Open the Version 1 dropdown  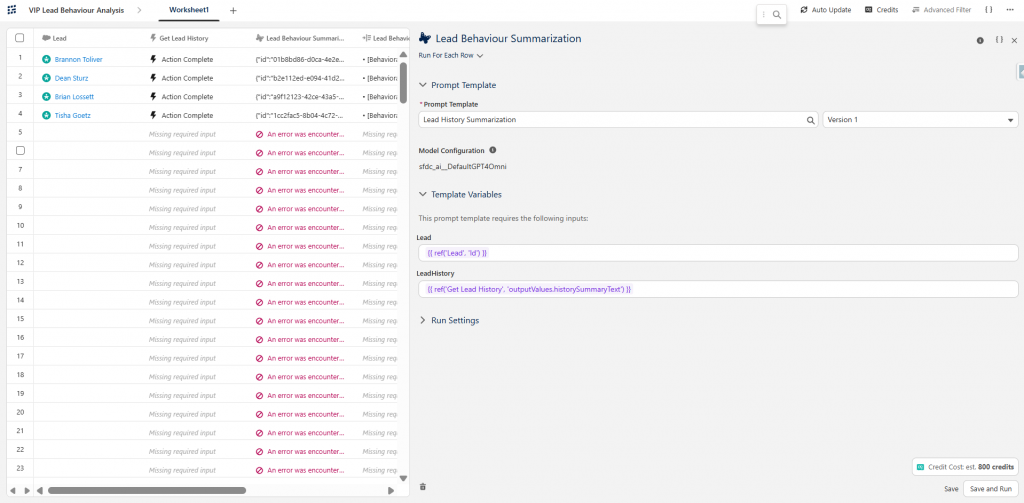920,120
